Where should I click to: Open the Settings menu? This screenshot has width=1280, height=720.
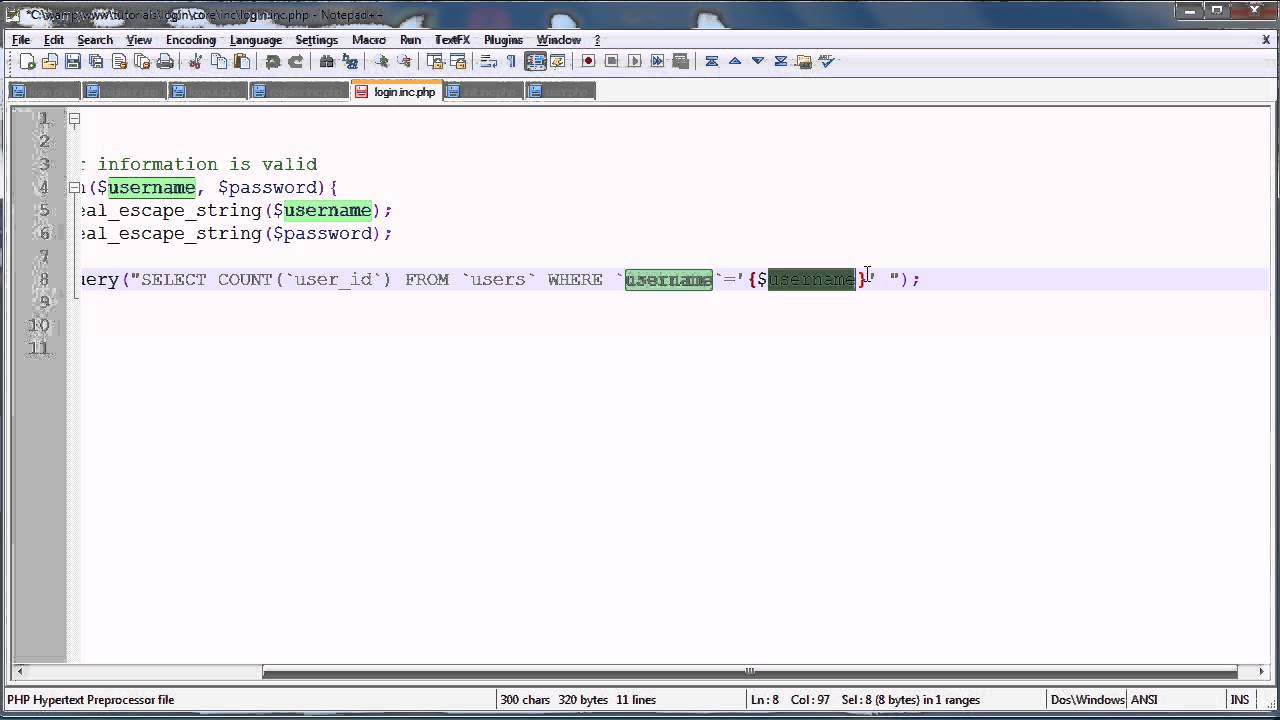click(x=316, y=40)
